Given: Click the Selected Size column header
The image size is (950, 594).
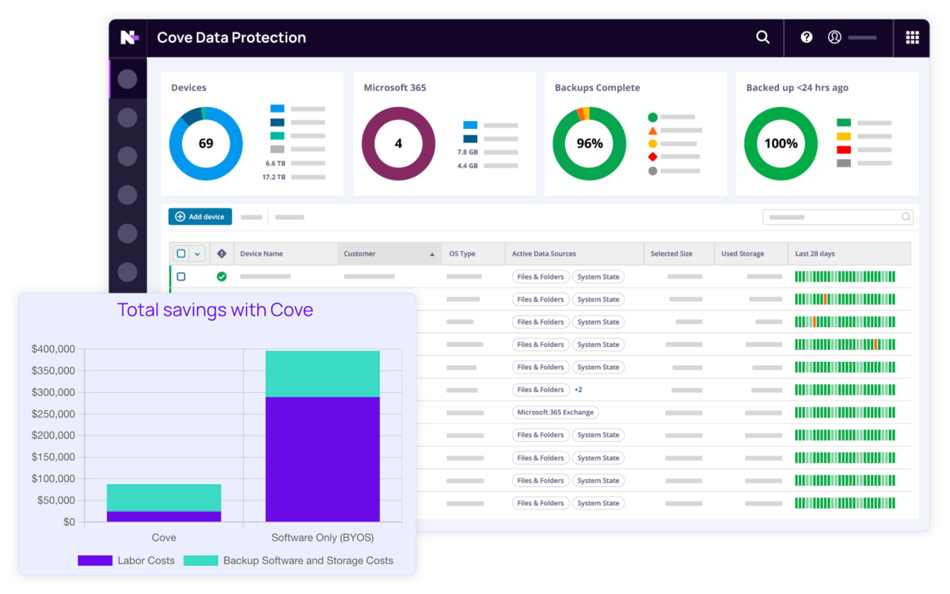Looking at the screenshot, I should point(671,253).
